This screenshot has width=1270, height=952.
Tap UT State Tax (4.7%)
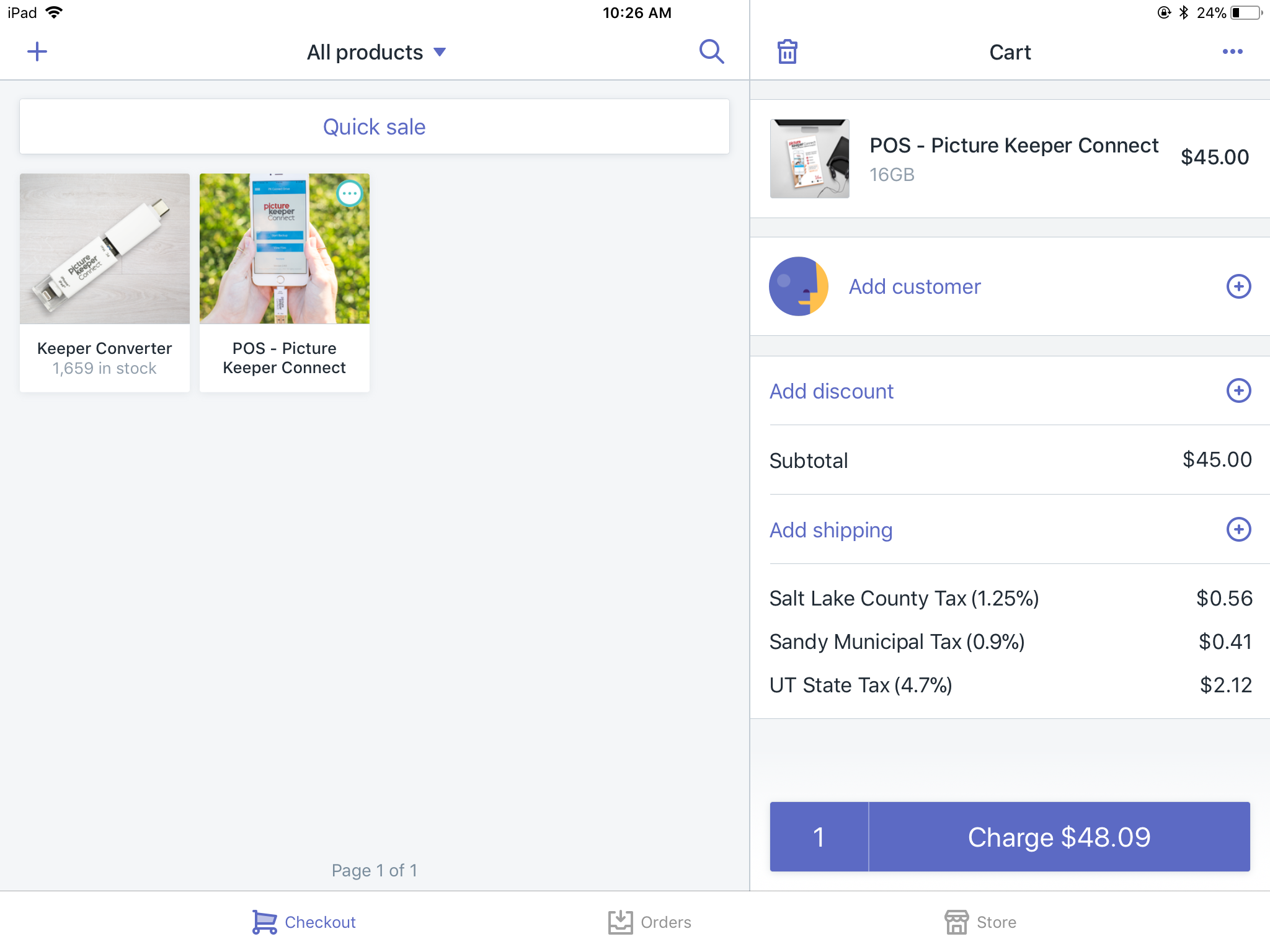tap(861, 685)
